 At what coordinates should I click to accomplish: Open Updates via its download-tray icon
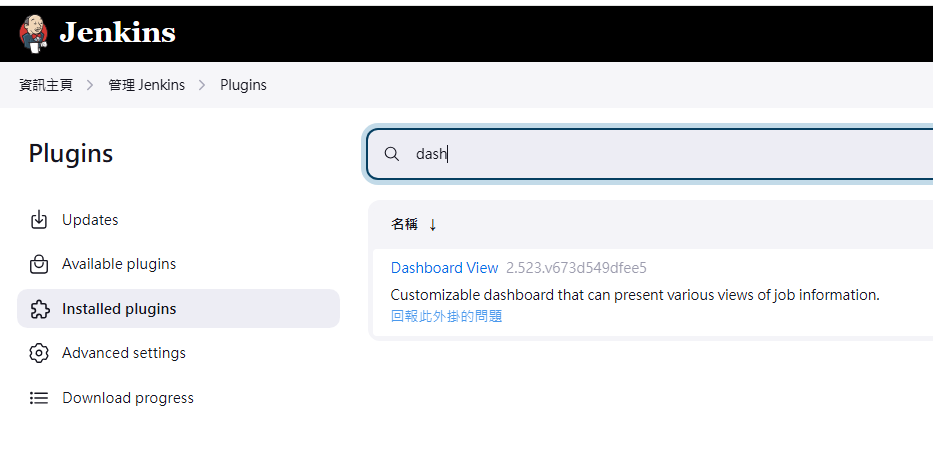coord(39,220)
